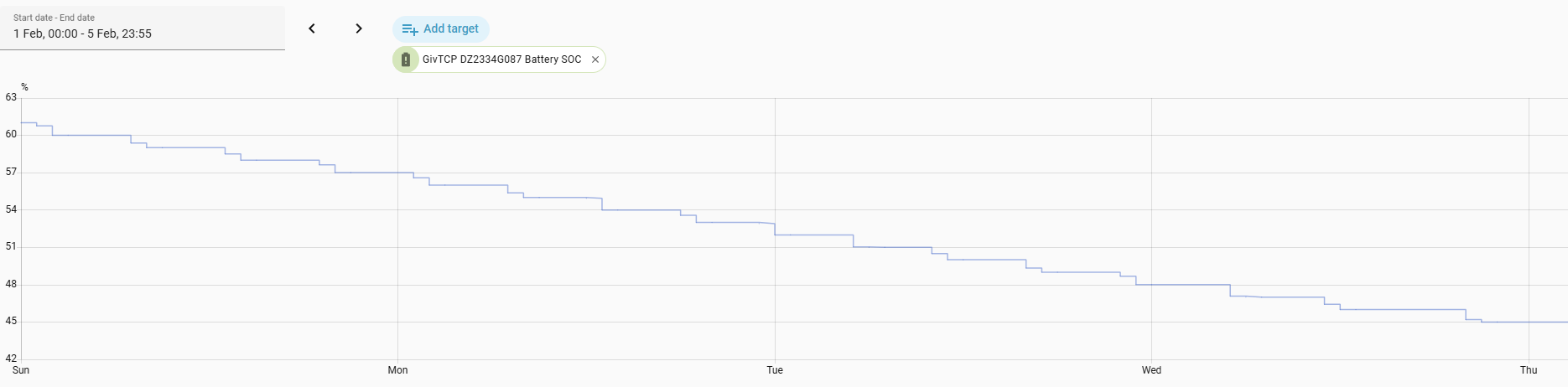1568x387 pixels.
Task: Click the 45 value on y-axis
Action: point(11,321)
